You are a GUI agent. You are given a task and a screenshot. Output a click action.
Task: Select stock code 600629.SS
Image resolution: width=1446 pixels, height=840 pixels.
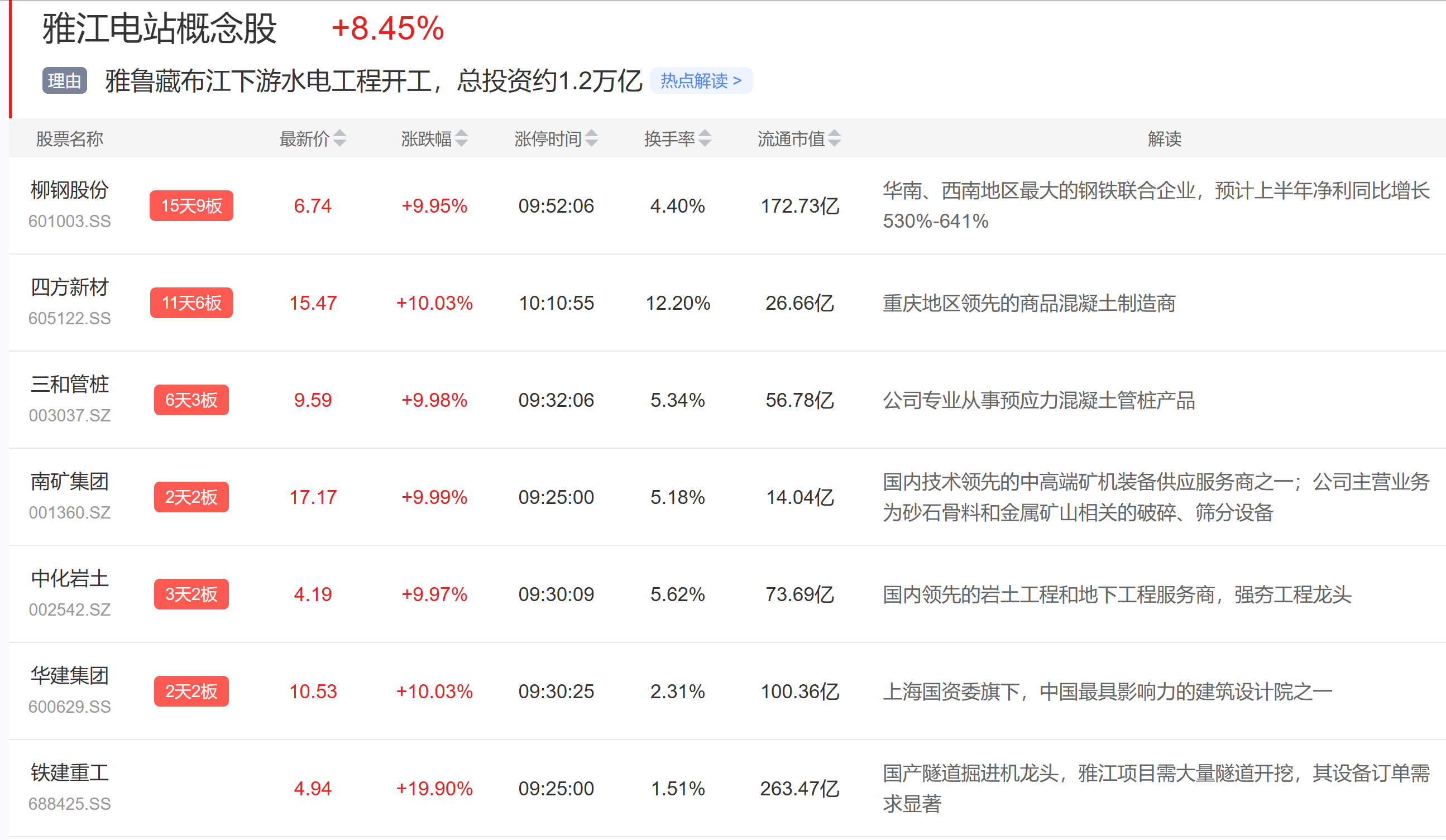pos(69,706)
